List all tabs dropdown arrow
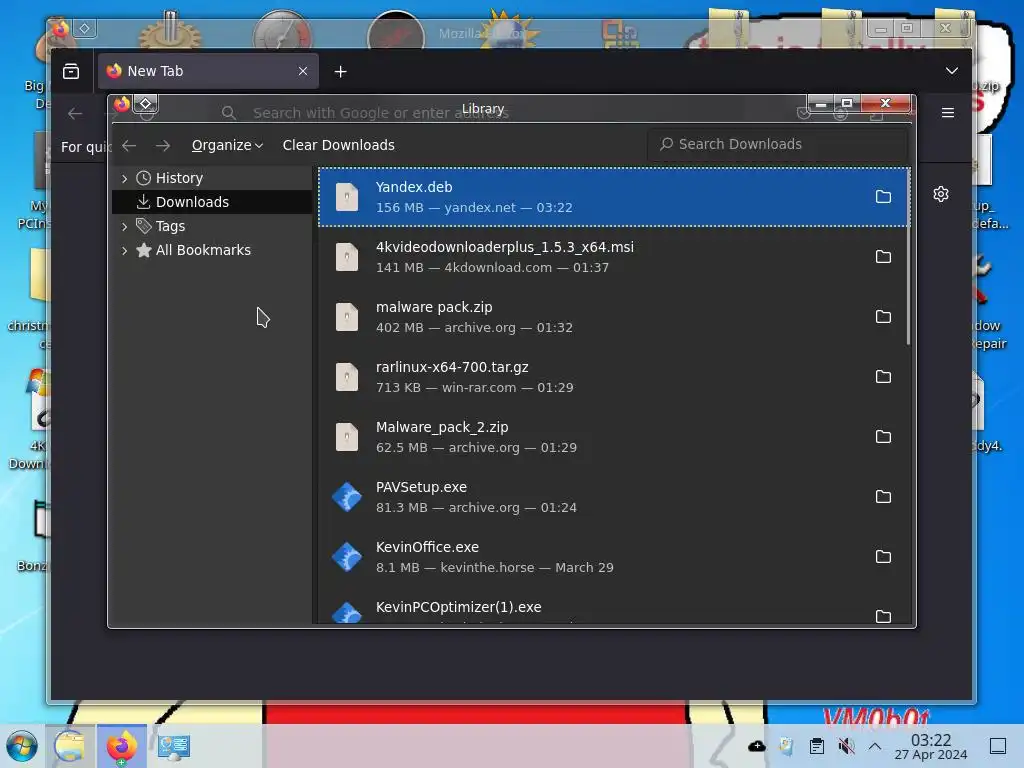 point(952,71)
